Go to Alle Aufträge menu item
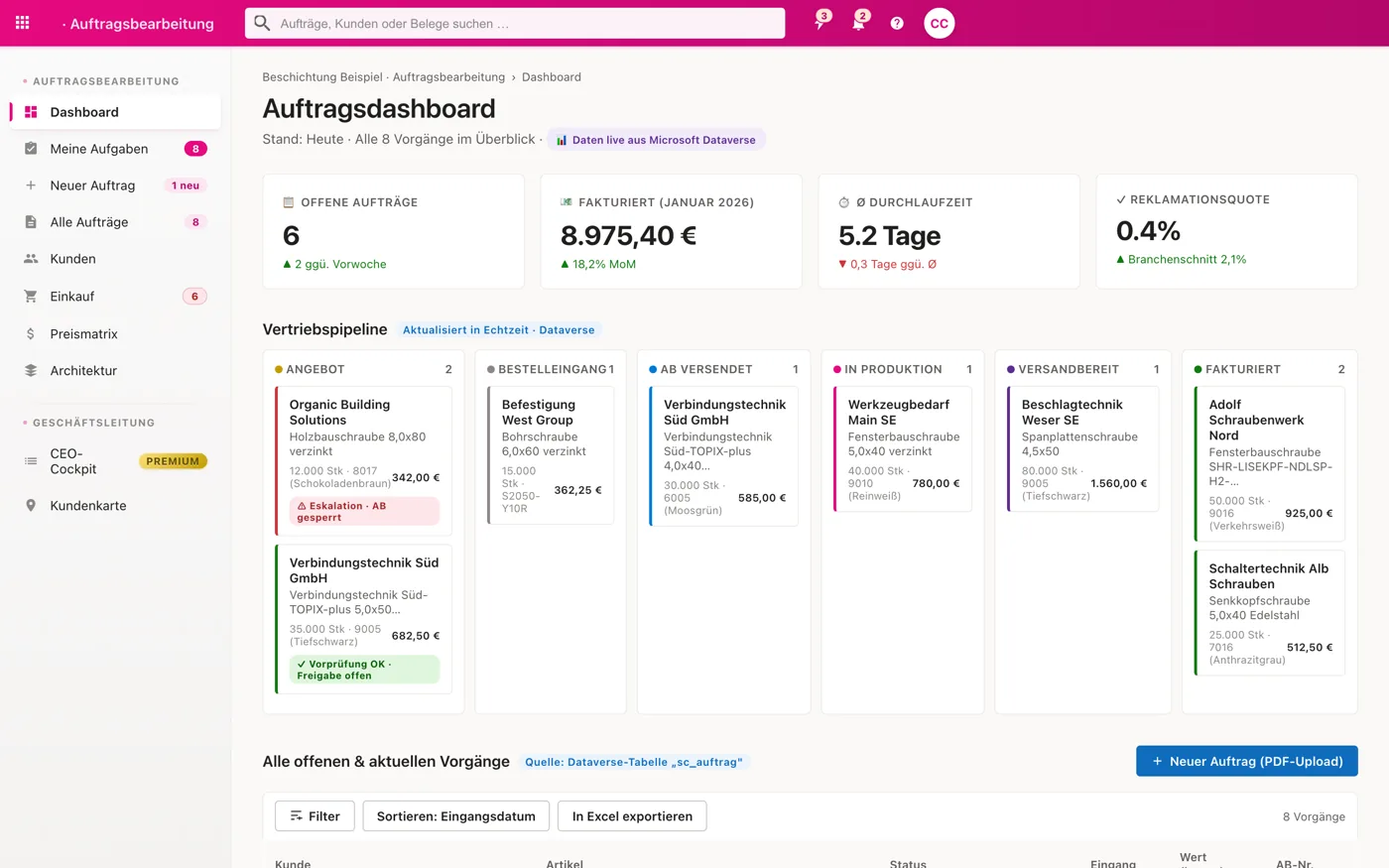This screenshot has height=868, width=1389. [x=115, y=222]
